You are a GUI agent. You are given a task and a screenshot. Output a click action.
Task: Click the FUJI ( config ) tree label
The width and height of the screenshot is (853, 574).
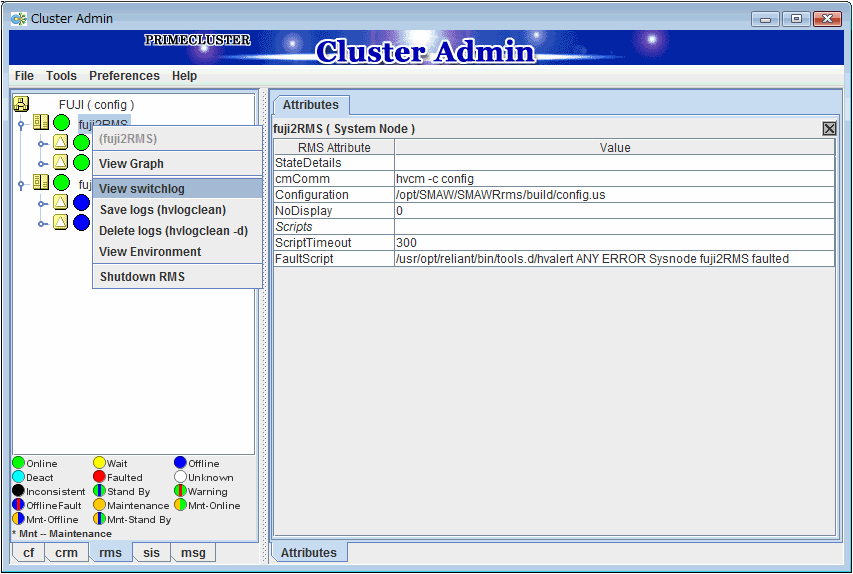96,104
